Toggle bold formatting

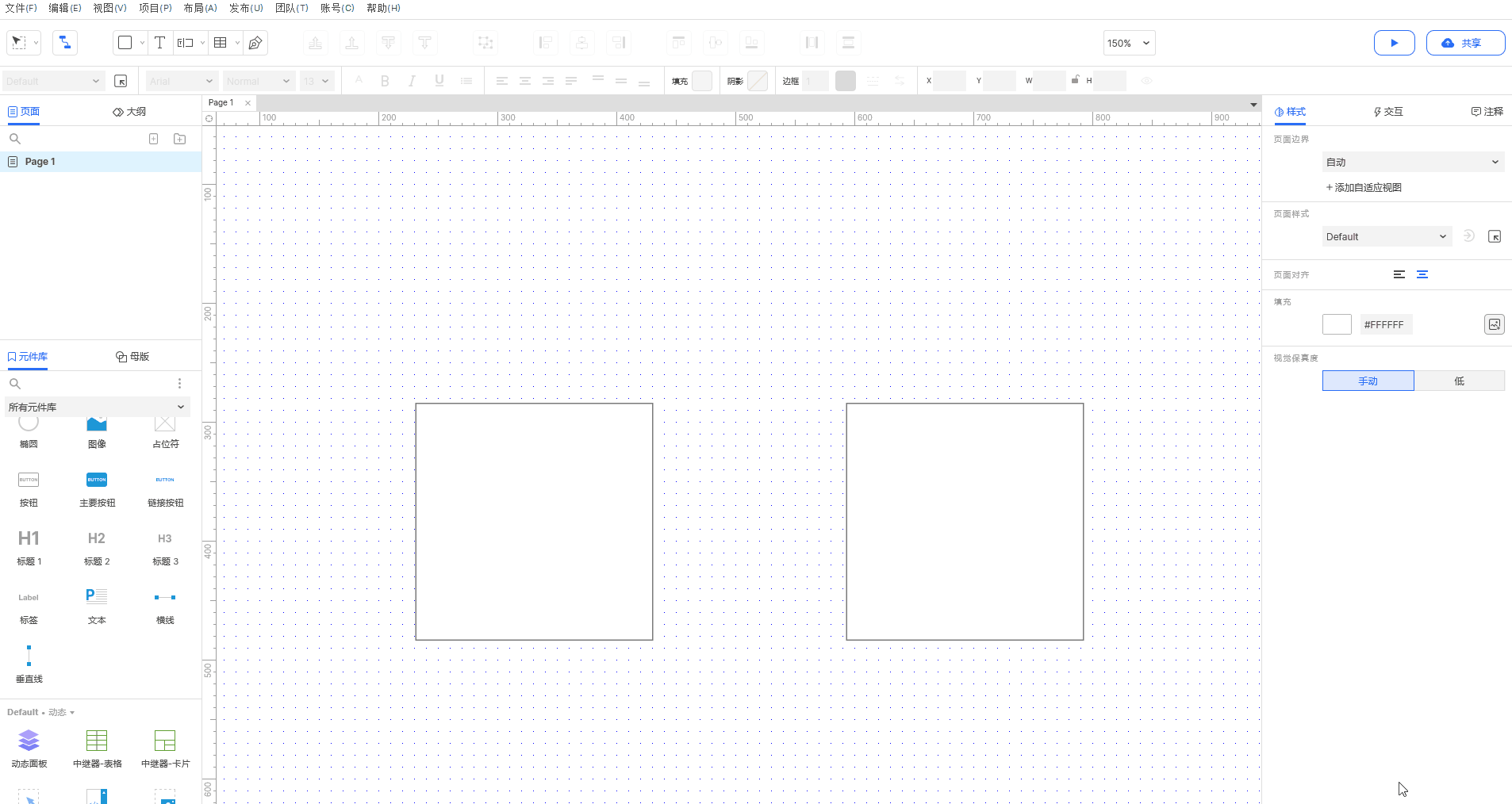pos(385,81)
